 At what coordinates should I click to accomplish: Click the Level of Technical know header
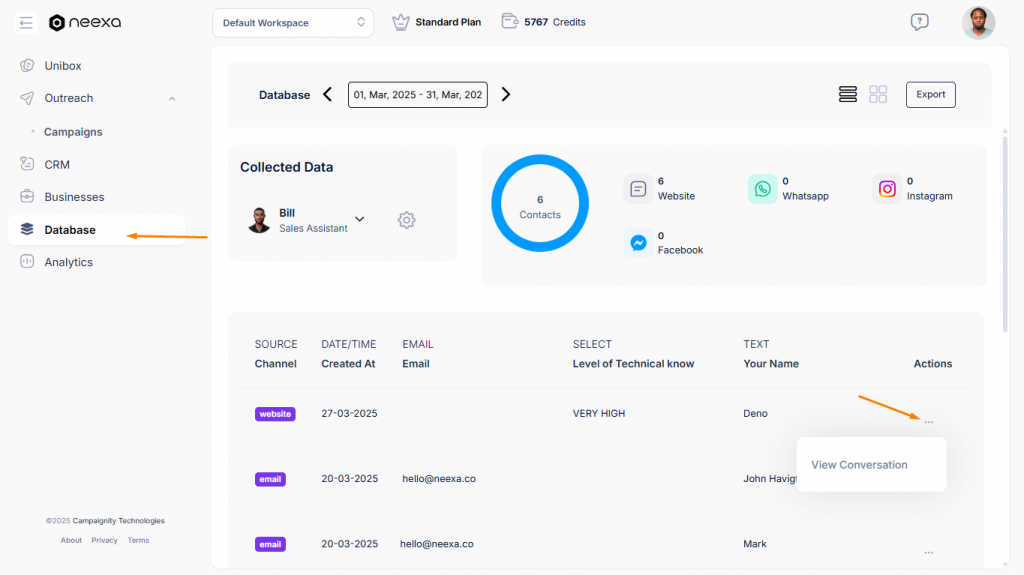(x=633, y=364)
